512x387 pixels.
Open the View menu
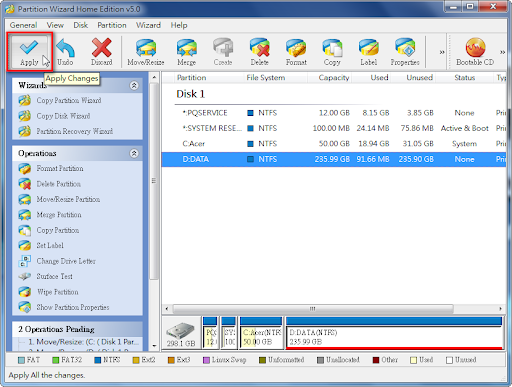coord(55,25)
